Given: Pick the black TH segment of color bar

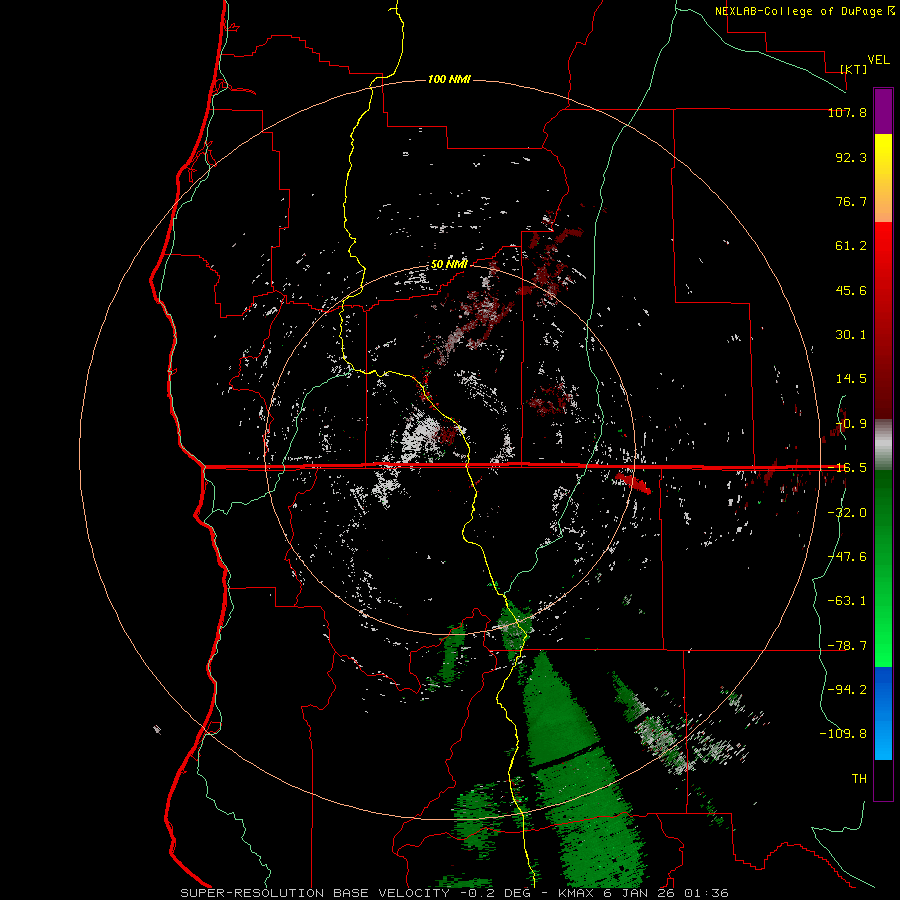Looking at the screenshot, I should [883, 780].
